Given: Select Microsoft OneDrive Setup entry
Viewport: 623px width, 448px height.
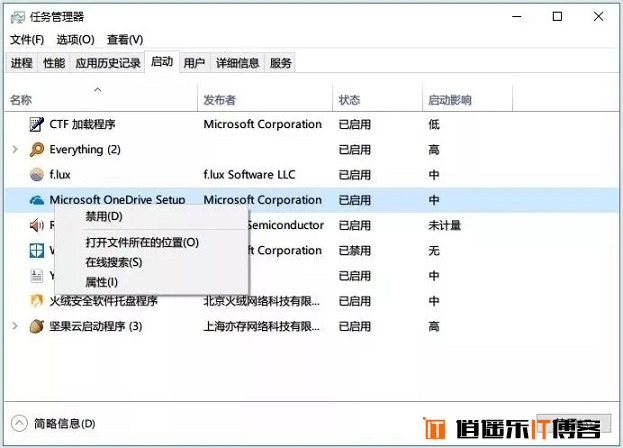Looking at the screenshot, I should 118,200.
